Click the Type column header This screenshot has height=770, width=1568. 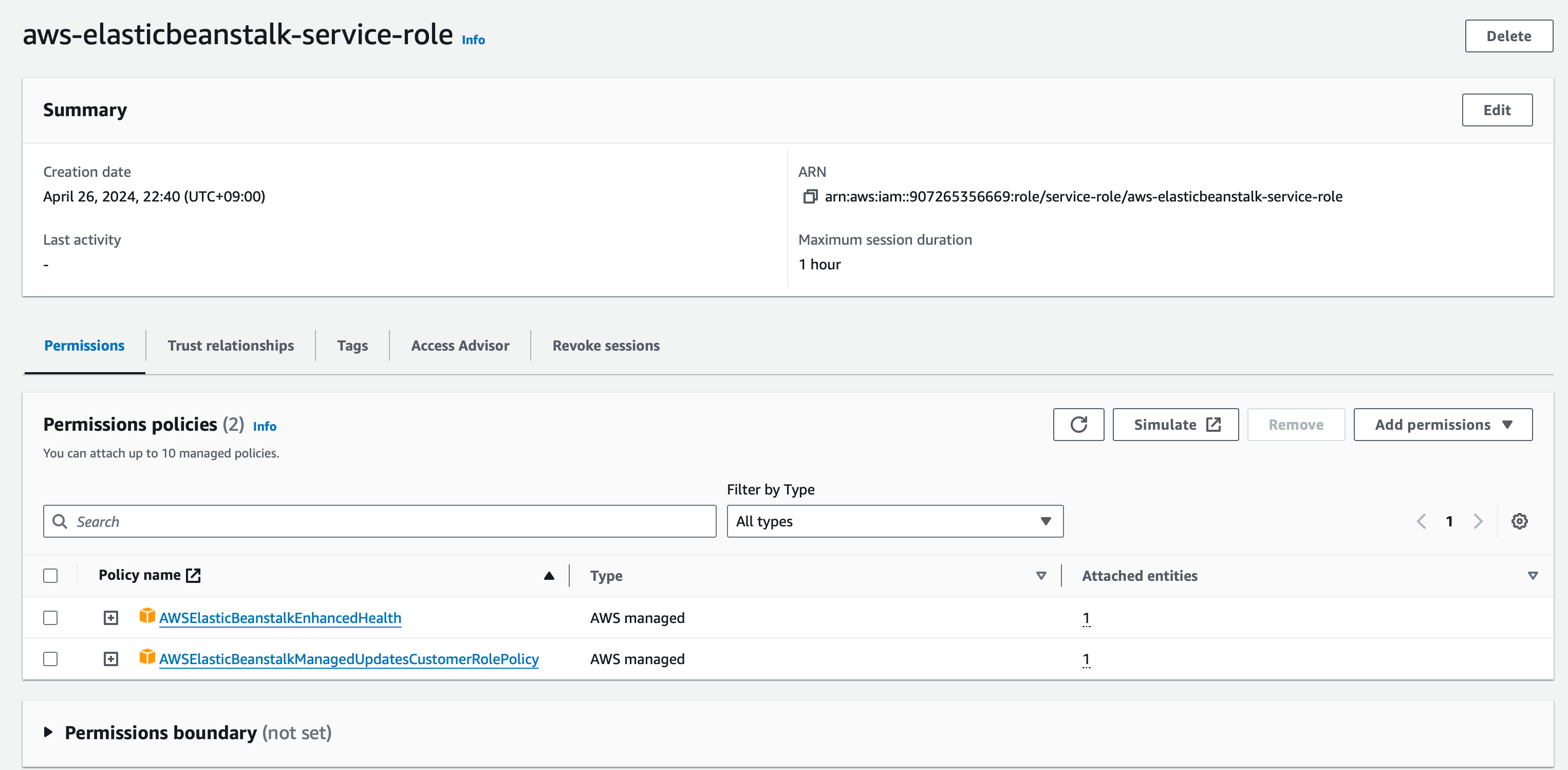point(606,576)
